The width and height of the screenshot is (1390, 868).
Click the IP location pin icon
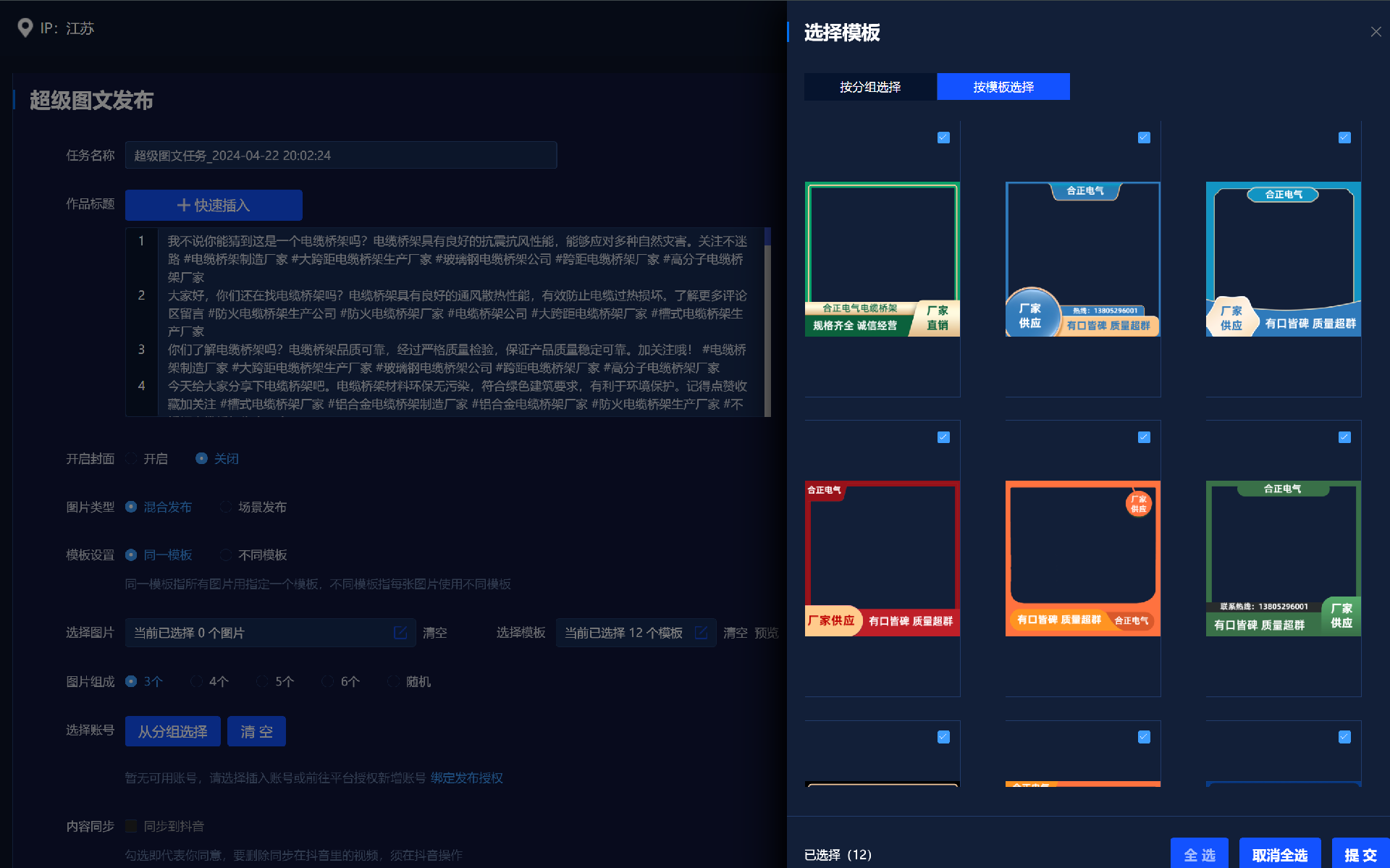25,28
